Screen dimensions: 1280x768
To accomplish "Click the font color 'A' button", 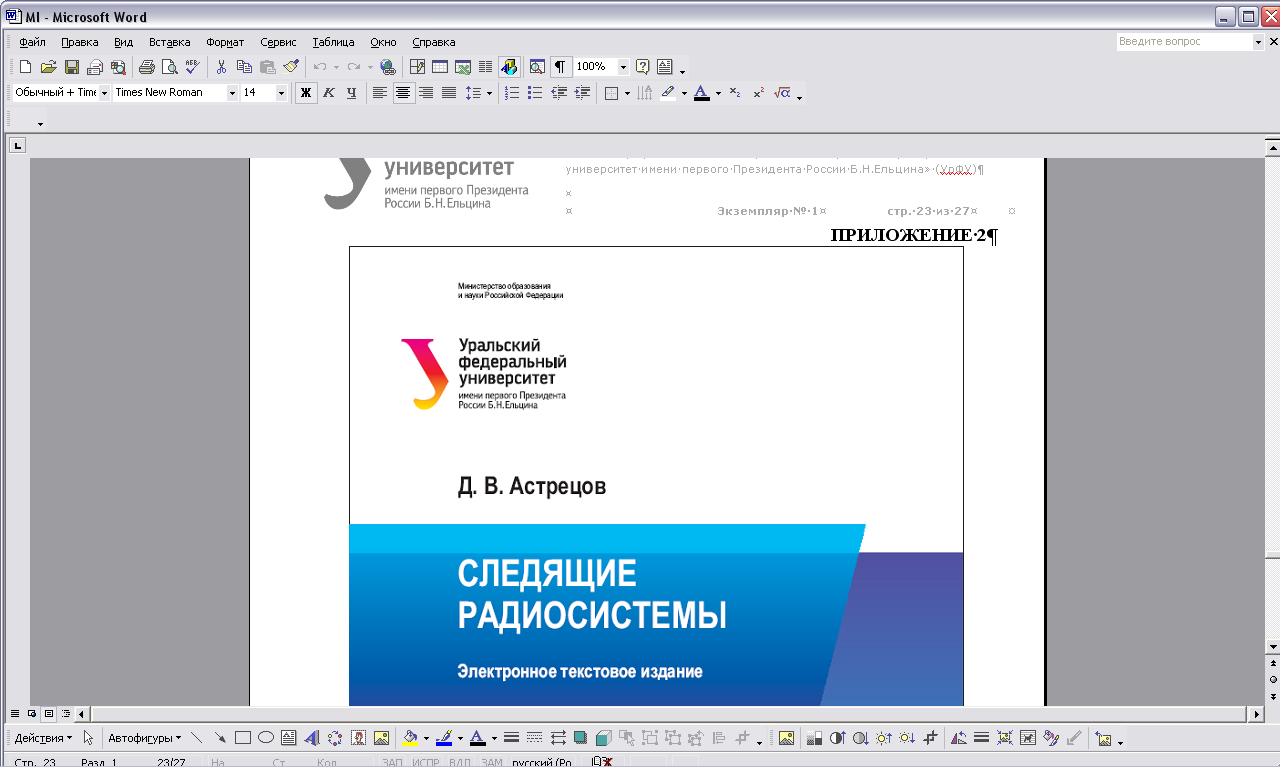I will tap(702, 93).
